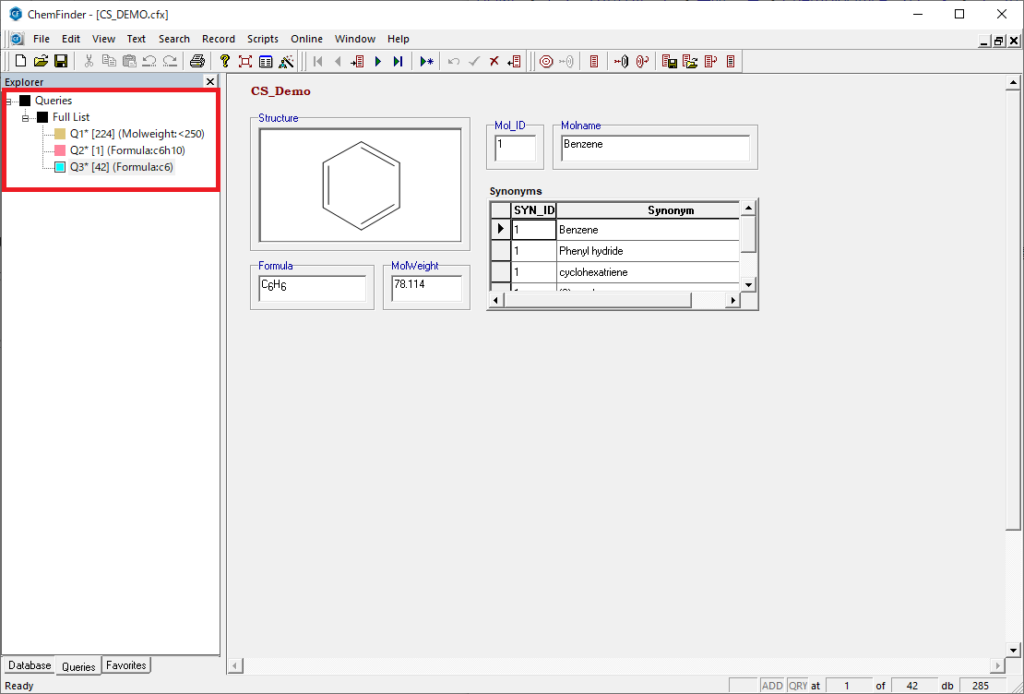Screen dimensions: 1024x694
Task: Click the pink Q2 query color swatch
Action: [x=60, y=151]
